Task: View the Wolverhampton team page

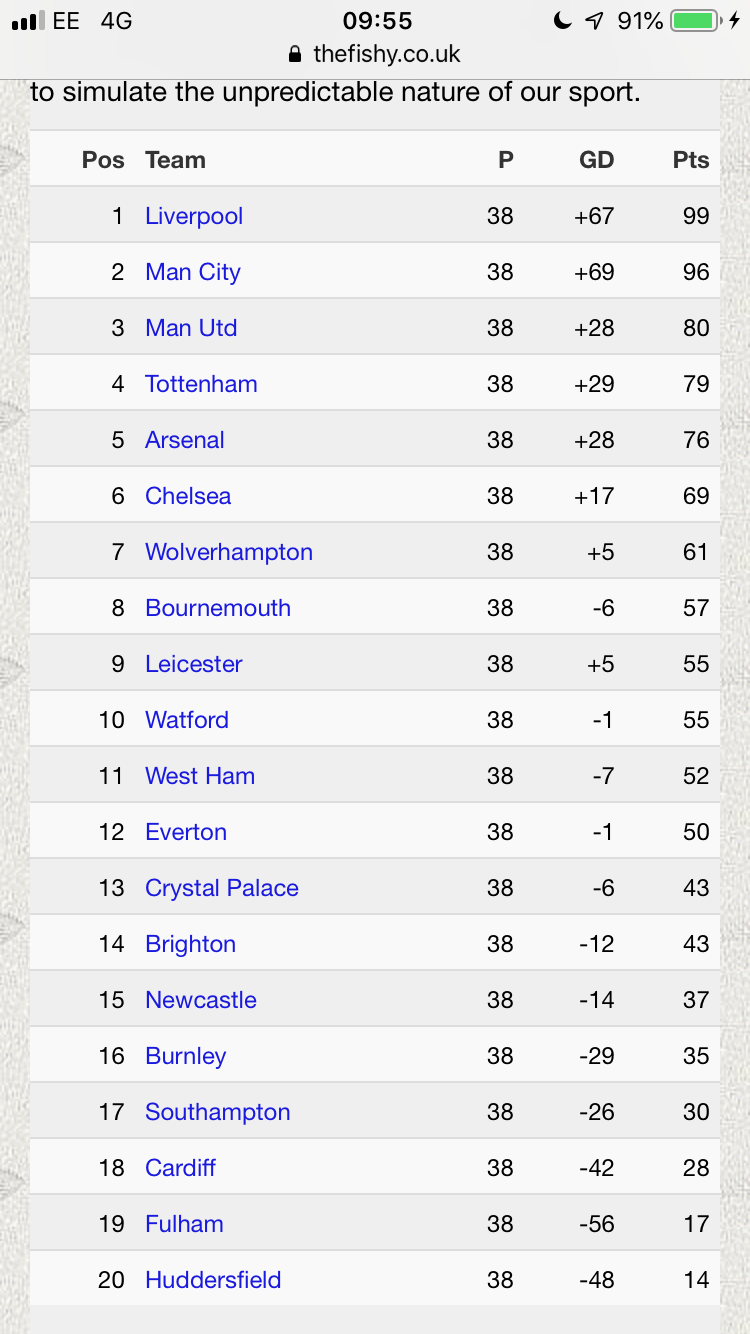Action: [x=229, y=552]
